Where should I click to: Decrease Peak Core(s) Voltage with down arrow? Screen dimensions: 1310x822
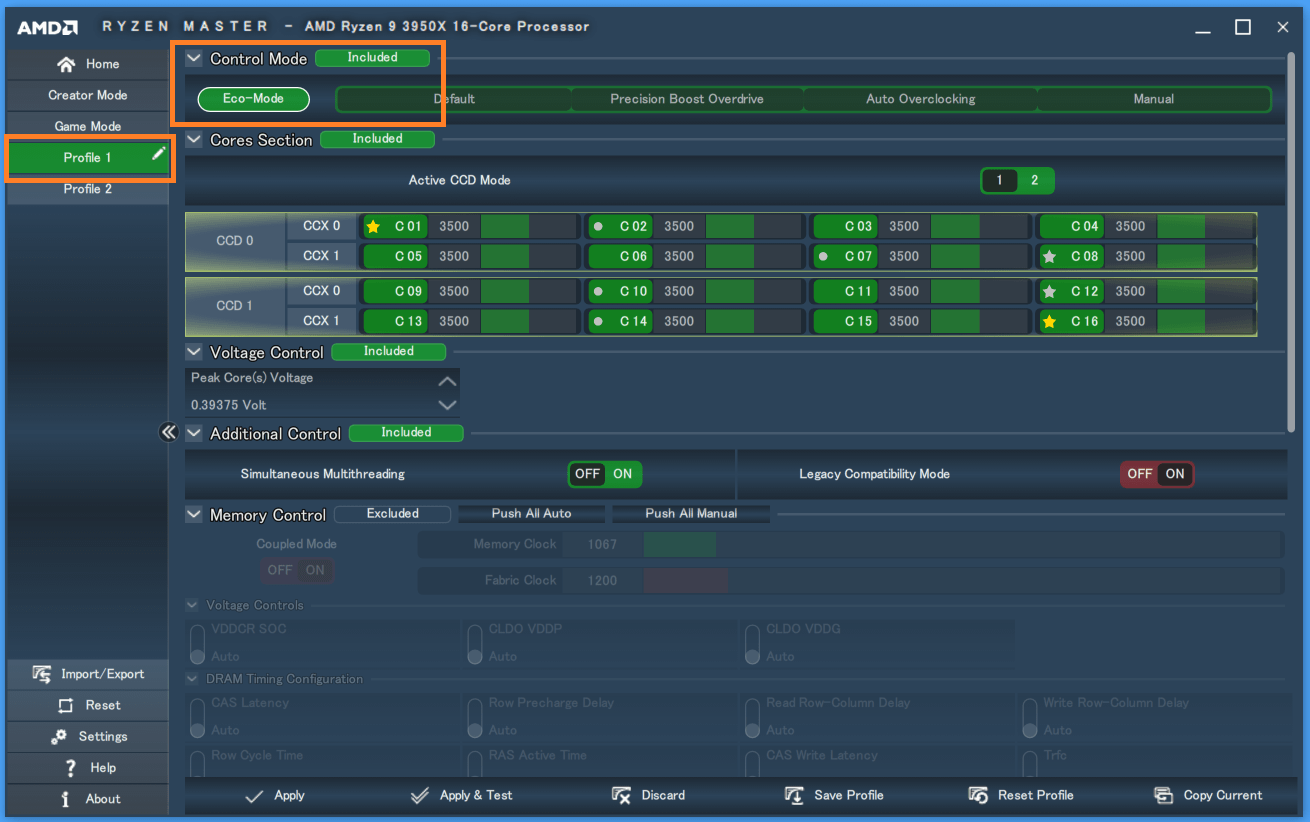coord(448,405)
